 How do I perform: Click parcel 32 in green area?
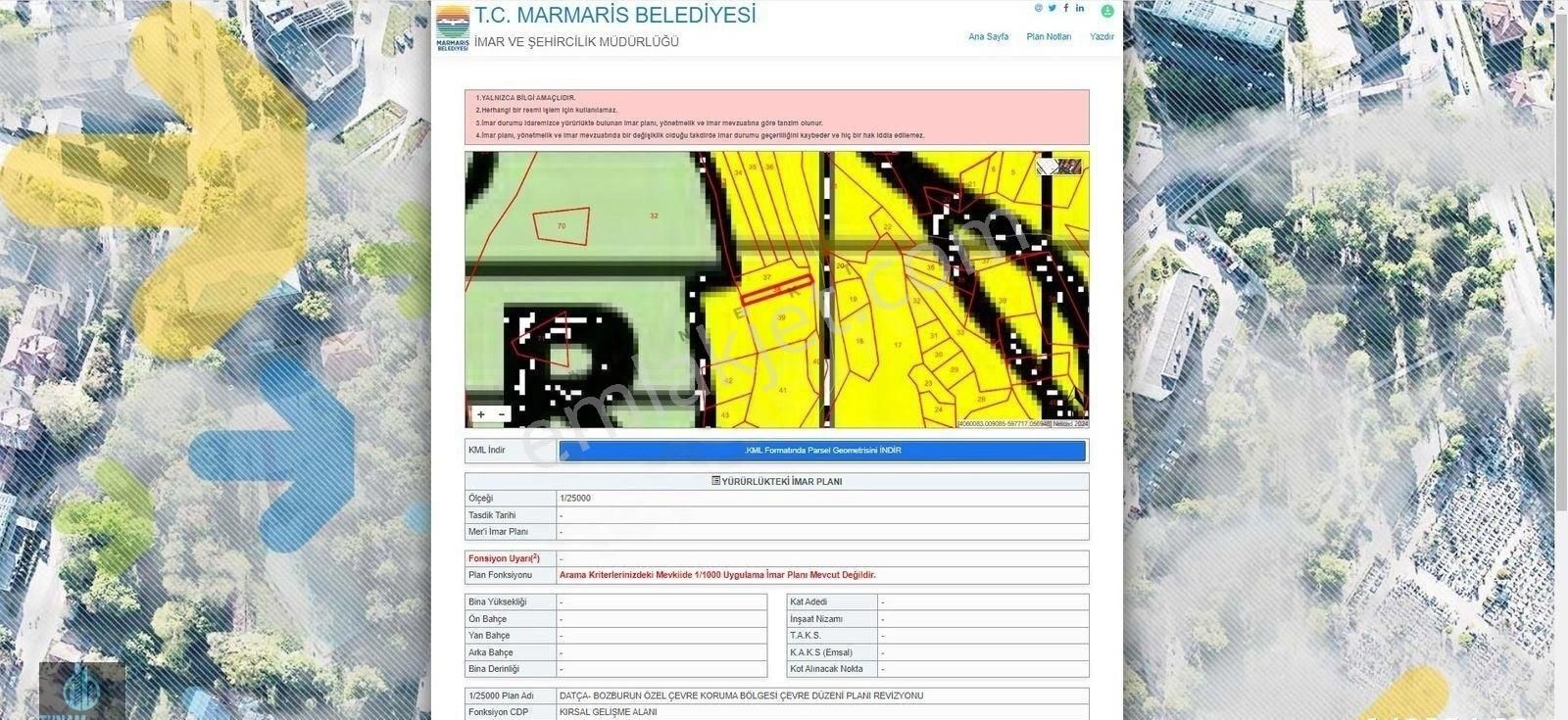[654, 216]
